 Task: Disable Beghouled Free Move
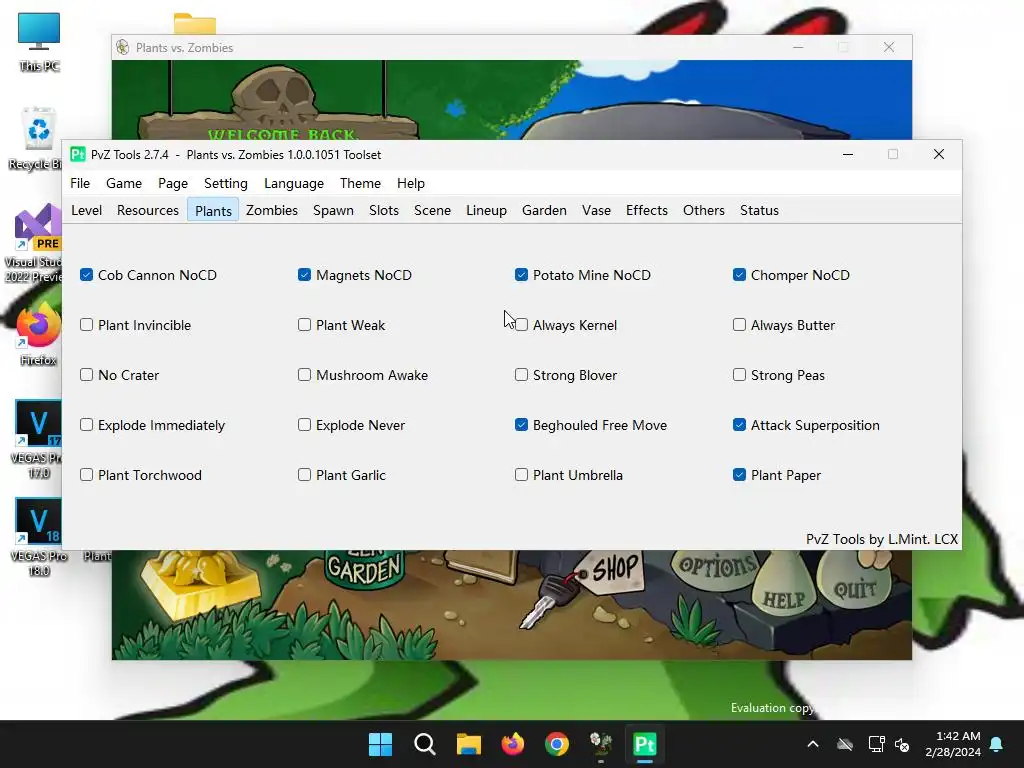tap(521, 424)
